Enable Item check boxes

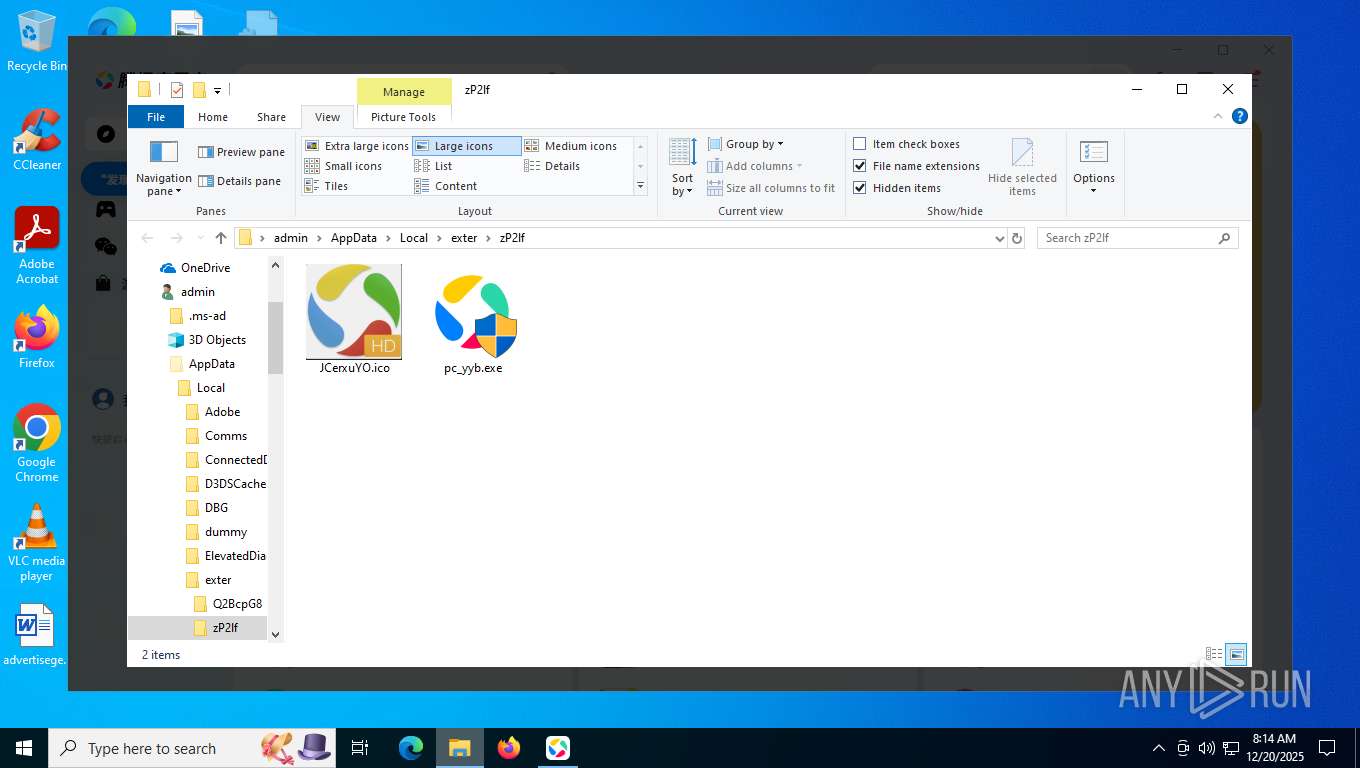click(906, 144)
